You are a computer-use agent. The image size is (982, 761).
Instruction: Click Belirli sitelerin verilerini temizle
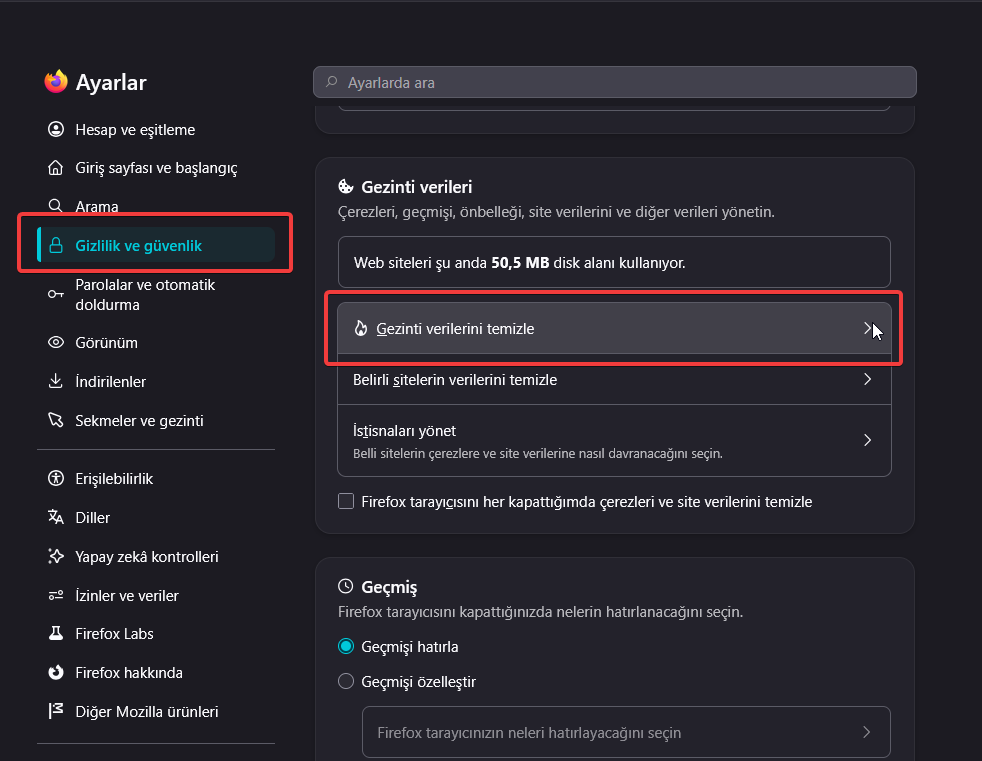[614, 379]
